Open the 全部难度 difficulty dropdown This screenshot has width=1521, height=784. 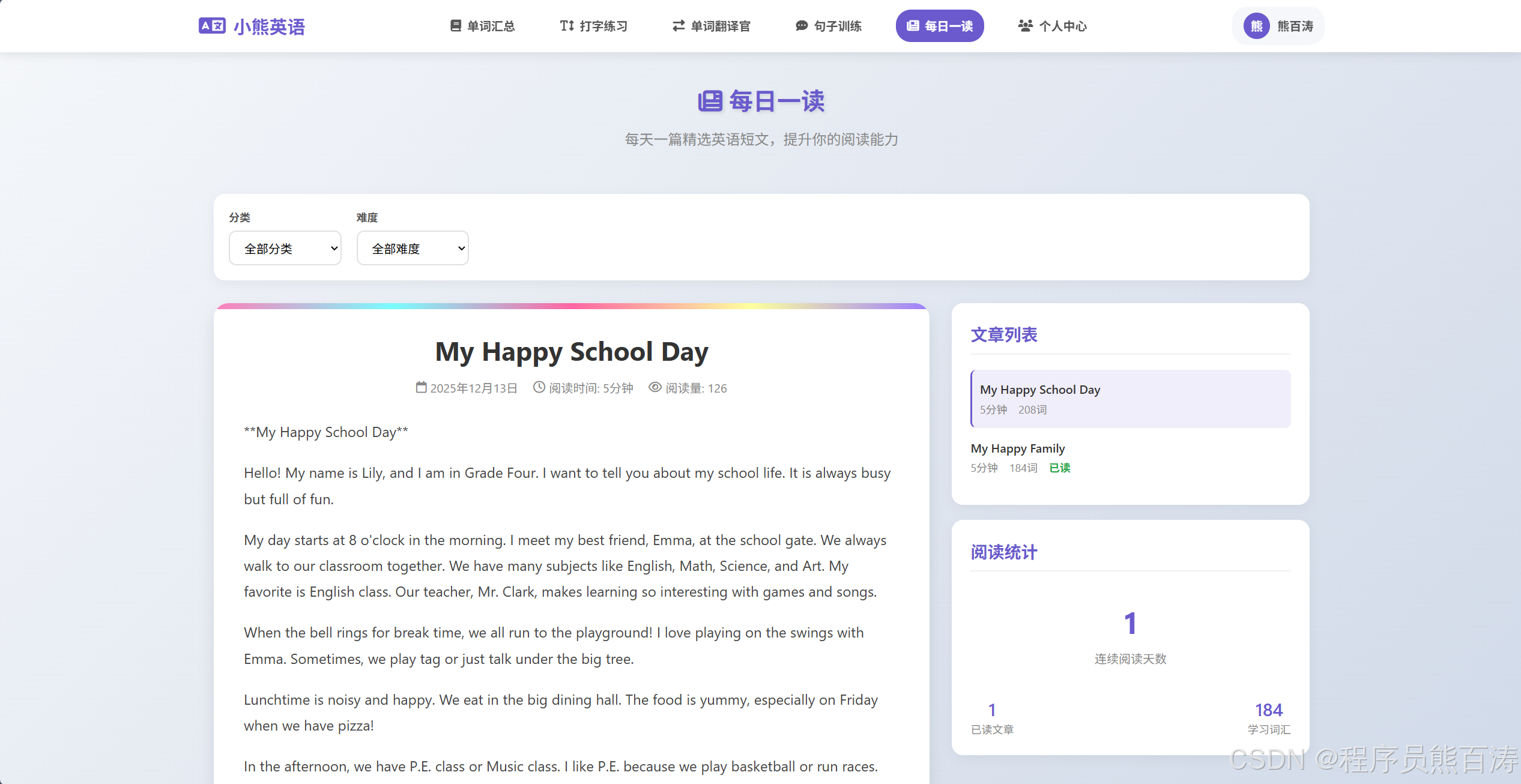click(413, 248)
